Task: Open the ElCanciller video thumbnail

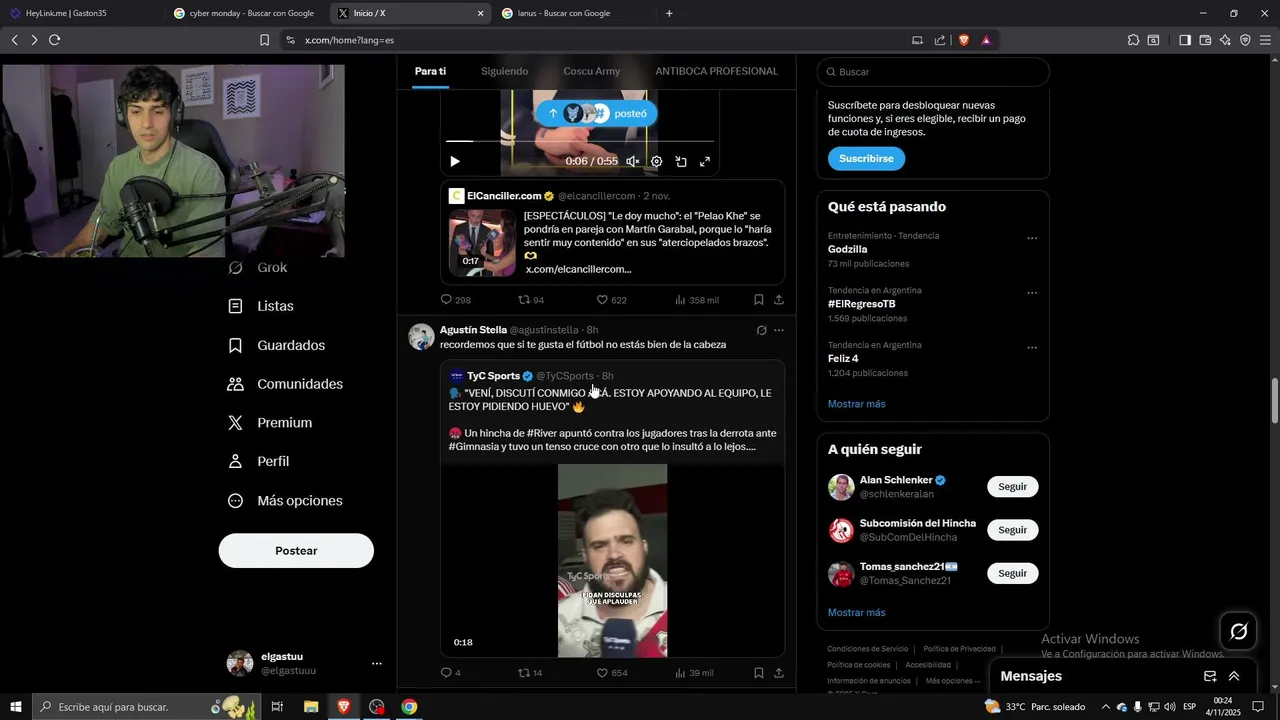Action: click(482, 242)
